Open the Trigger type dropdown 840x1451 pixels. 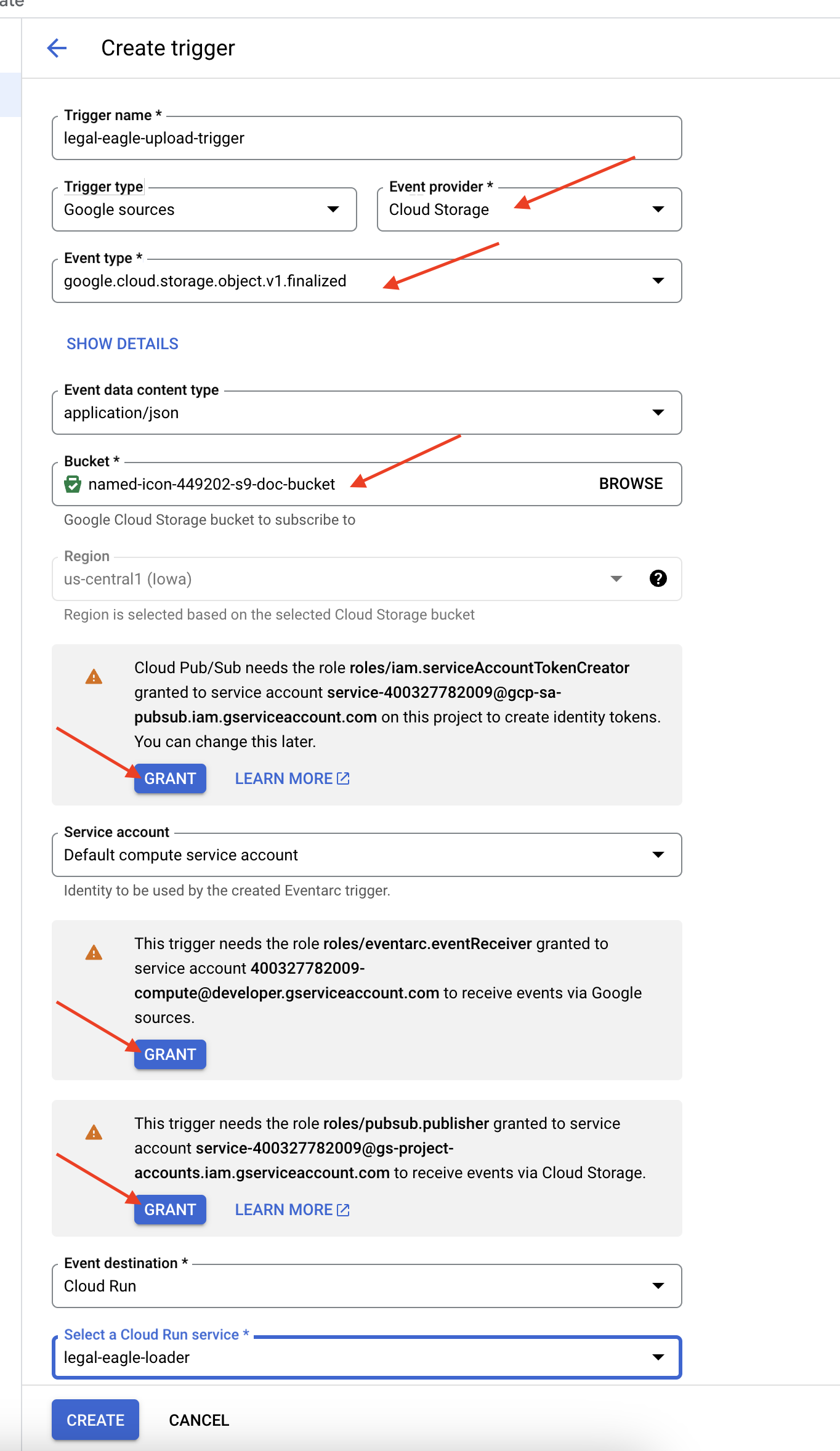coord(204,209)
